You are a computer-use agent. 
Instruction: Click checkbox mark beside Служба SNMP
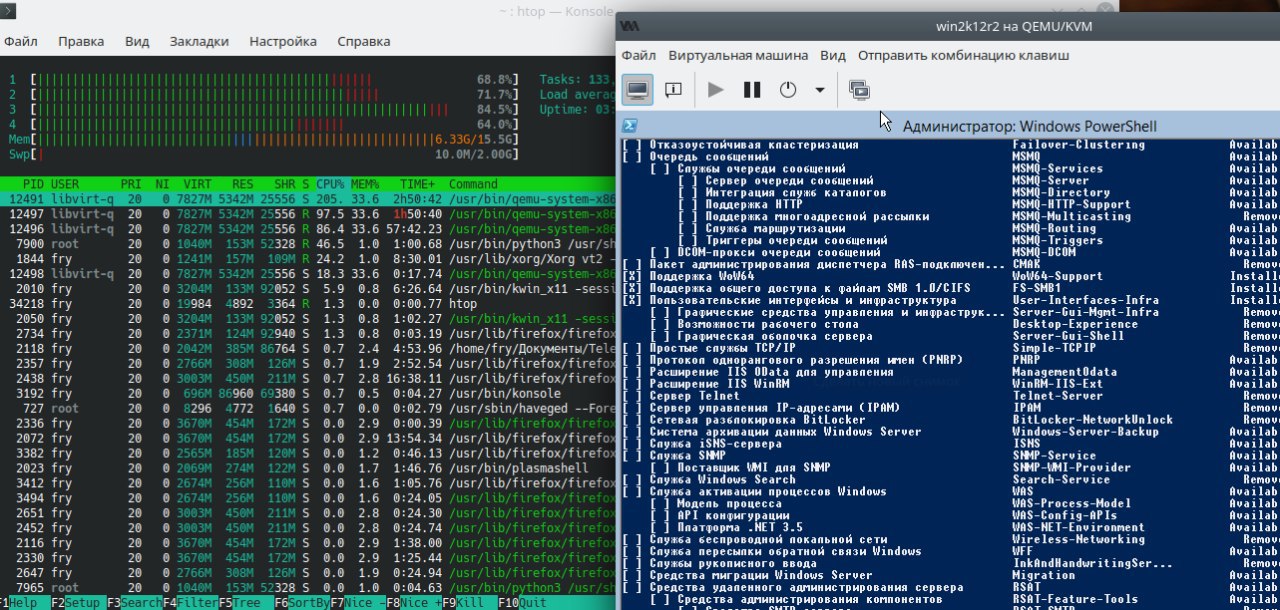pyautogui.click(x=632, y=456)
